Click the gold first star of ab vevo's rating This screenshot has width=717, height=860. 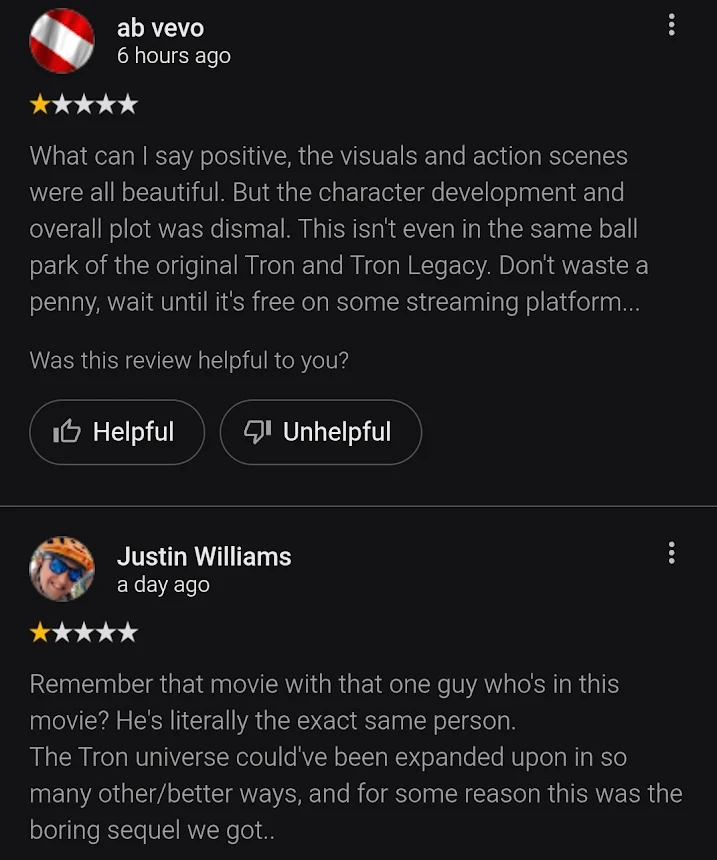click(x=39, y=104)
